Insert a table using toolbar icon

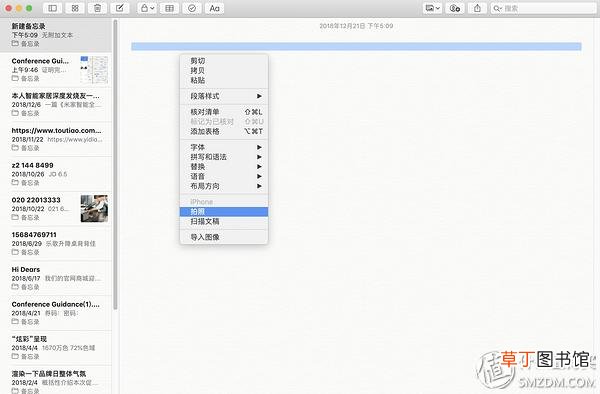click(x=169, y=8)
